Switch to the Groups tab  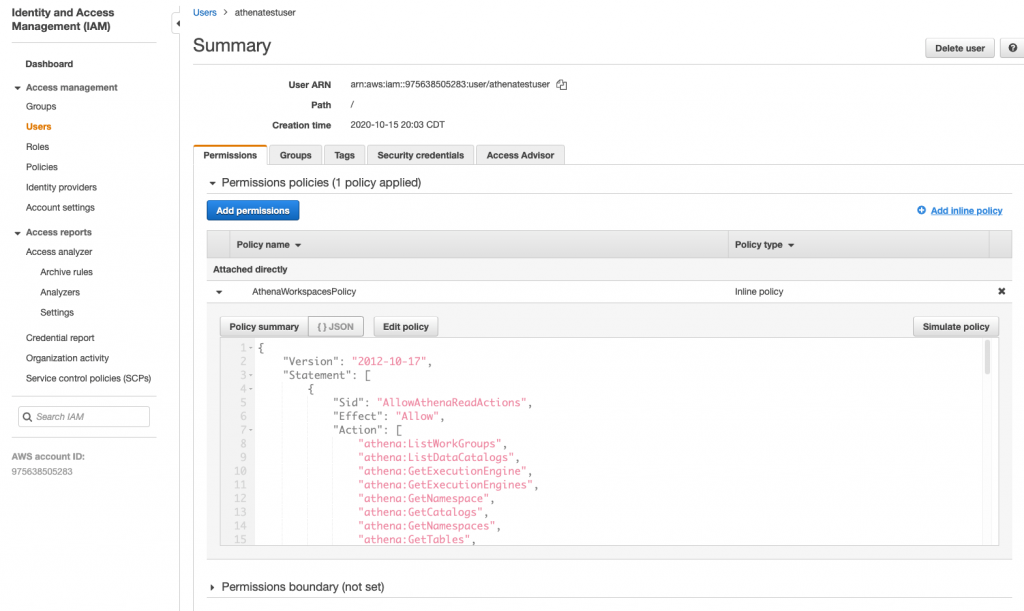(x=295, y=155)
